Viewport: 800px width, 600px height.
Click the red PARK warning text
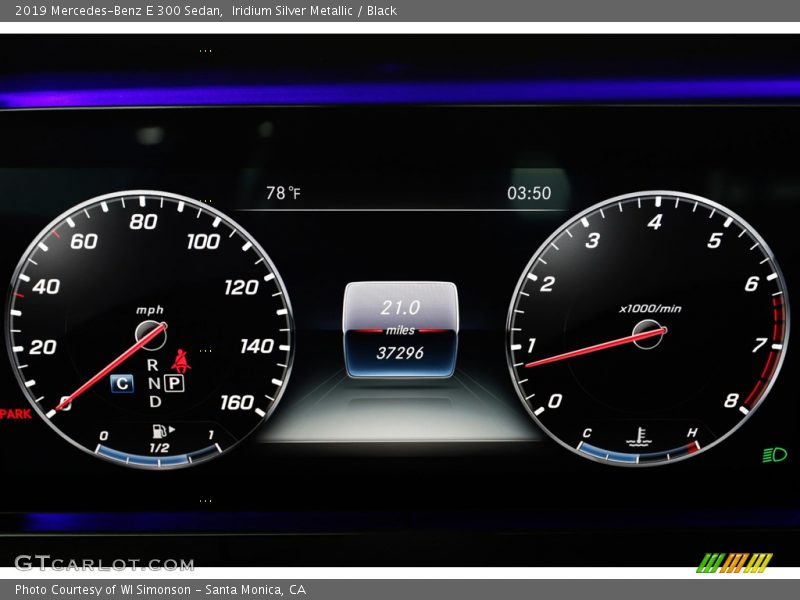[15, 414]
